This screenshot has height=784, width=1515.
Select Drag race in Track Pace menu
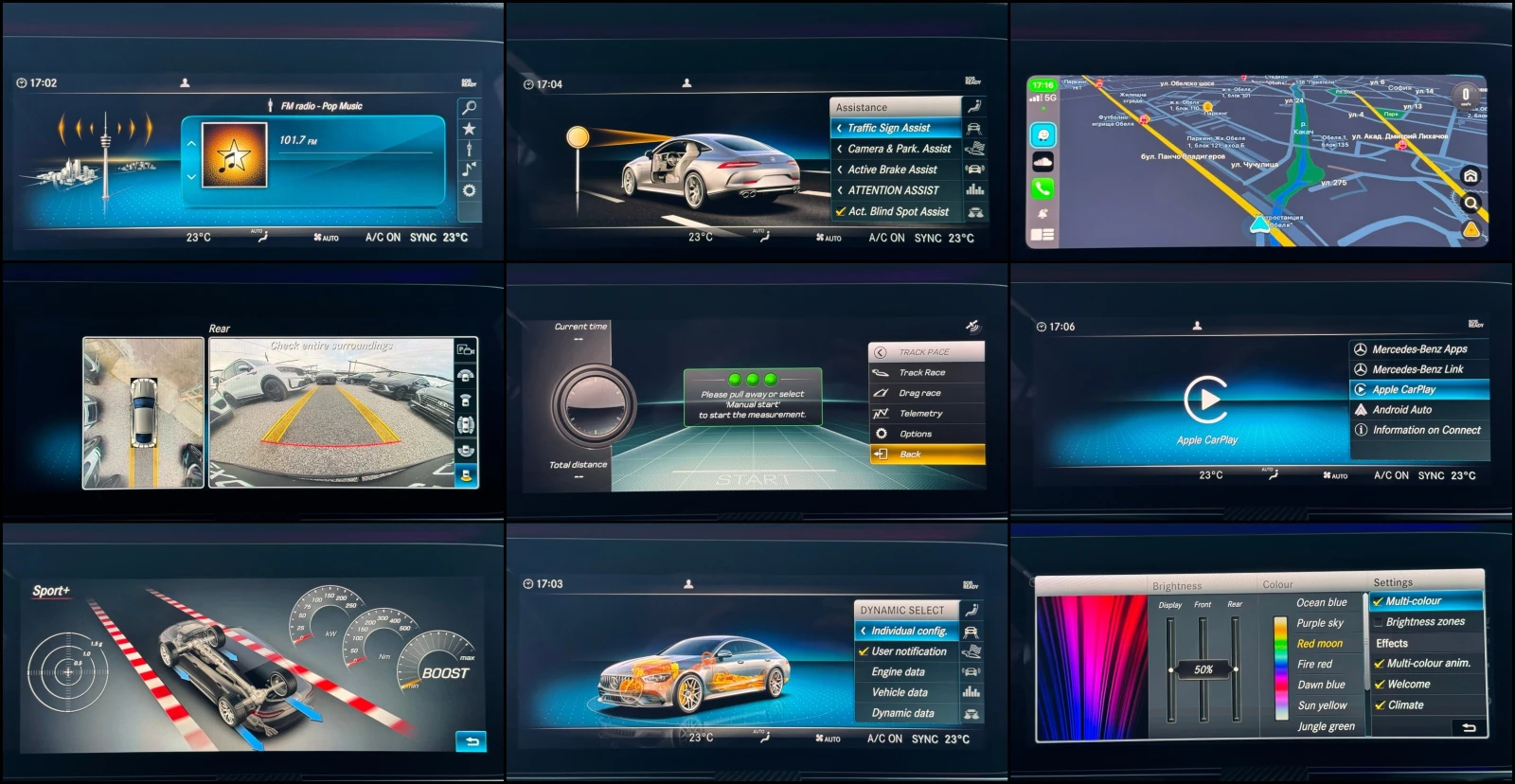pos(919,393)
